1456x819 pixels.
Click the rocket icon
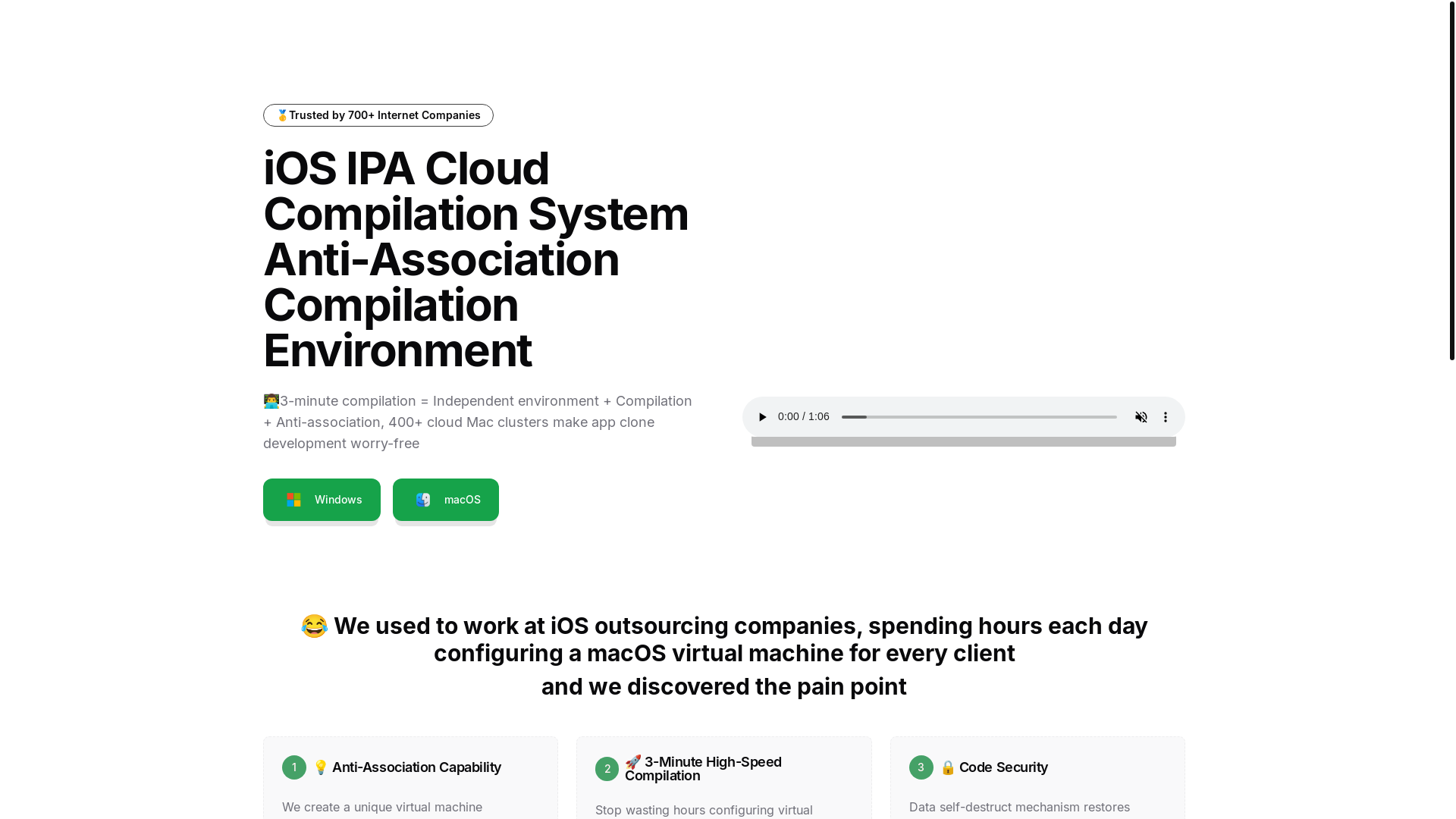633,762
